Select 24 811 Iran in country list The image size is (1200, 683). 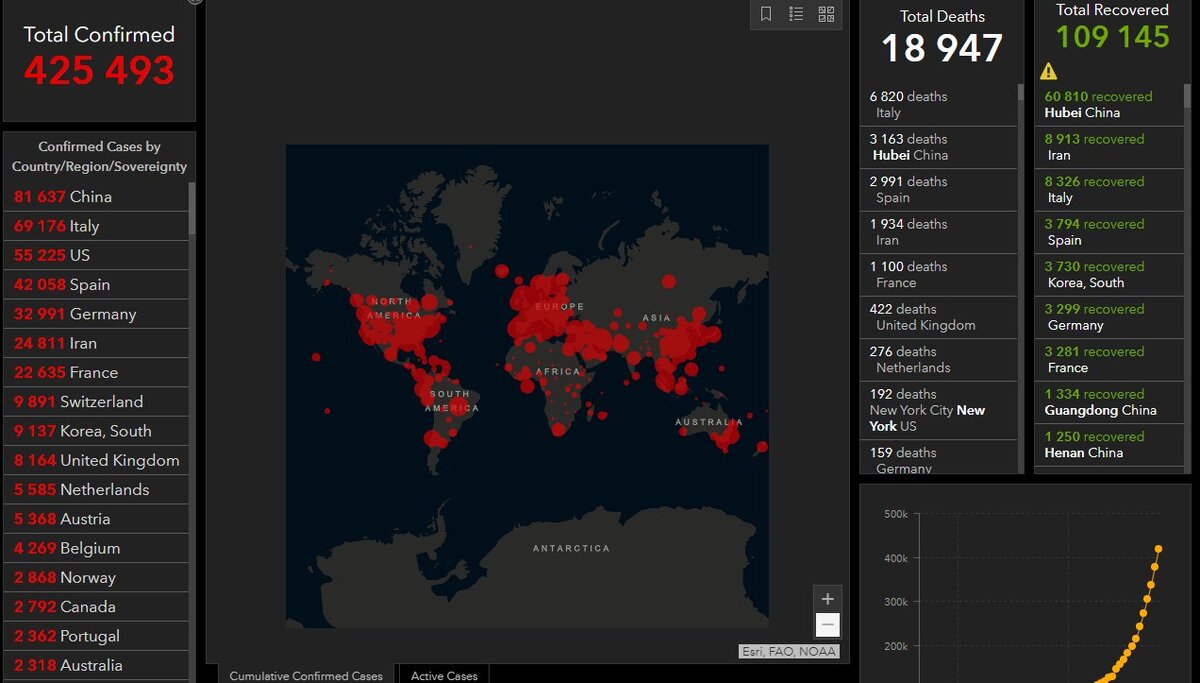[x=96, y=343]
